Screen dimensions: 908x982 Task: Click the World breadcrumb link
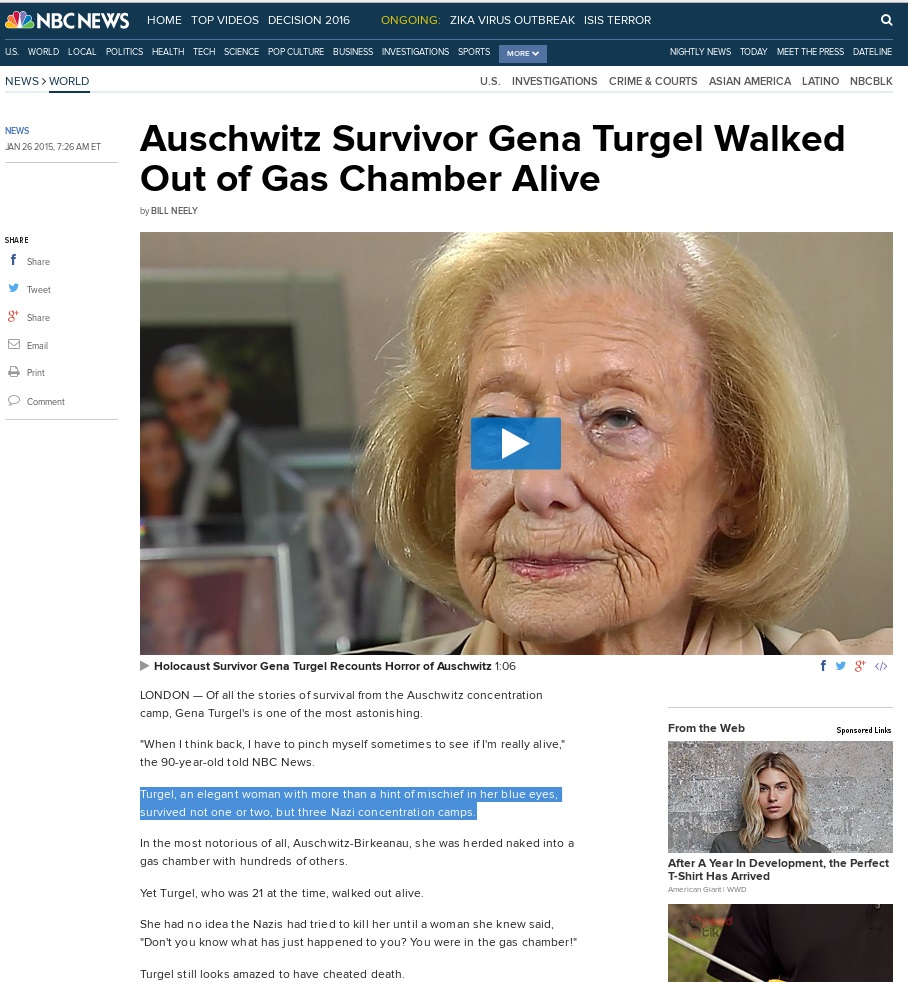point(69,81)
